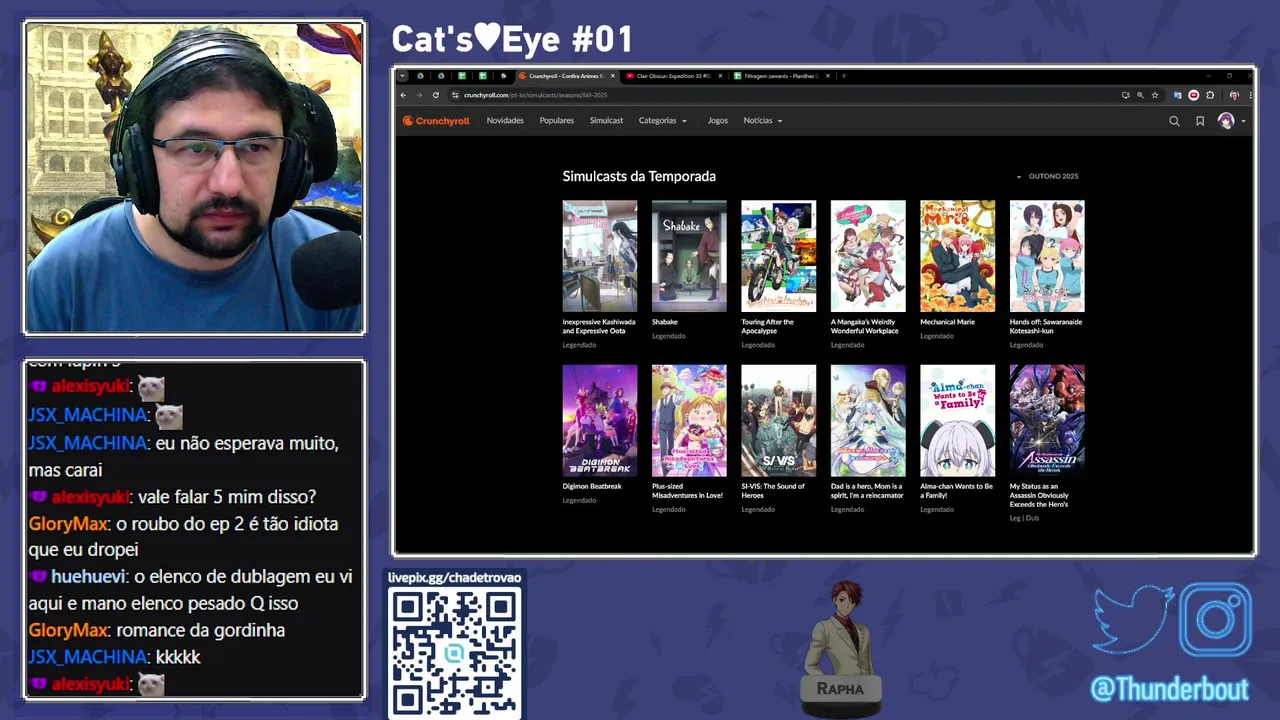Open the Hands off: Sawaranaide Kotesashi-kun poster
Image resolution: width=1280 pixels, height=720 pixels.
(1047, 256)
